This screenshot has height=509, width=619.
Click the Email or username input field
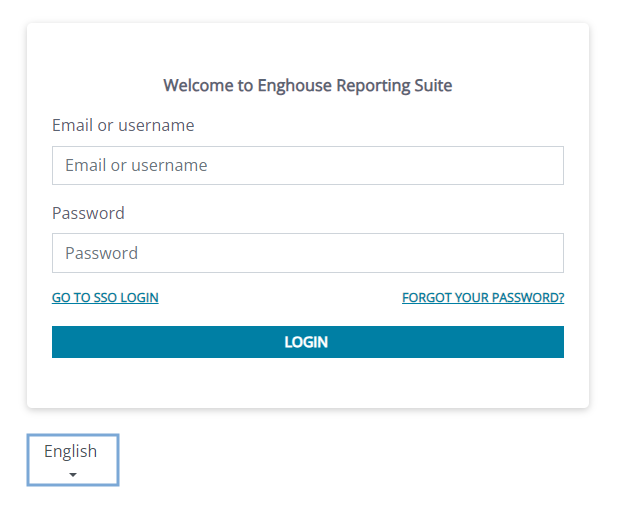pos(307,166)
